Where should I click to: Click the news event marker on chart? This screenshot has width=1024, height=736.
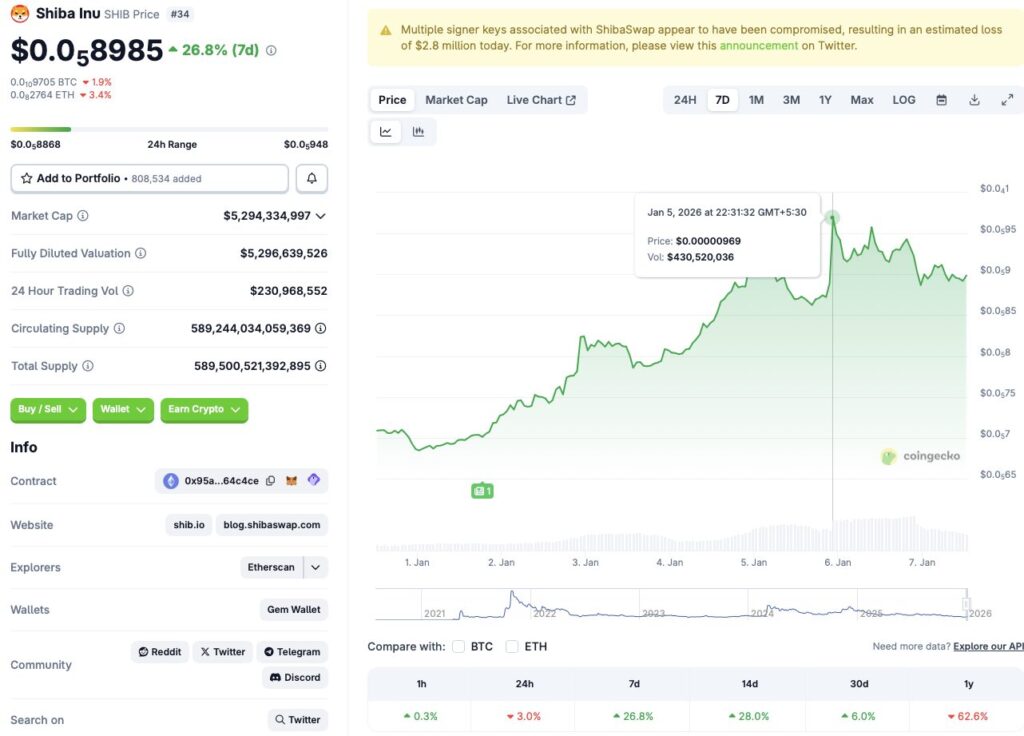point(482,491)
